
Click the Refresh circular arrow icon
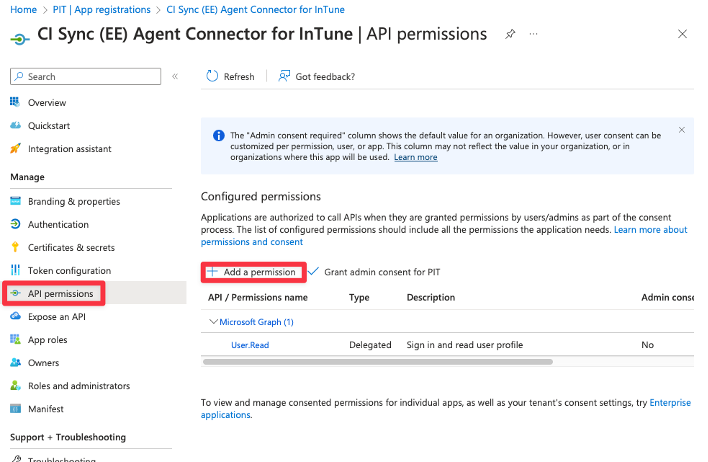tap(212, 76)
